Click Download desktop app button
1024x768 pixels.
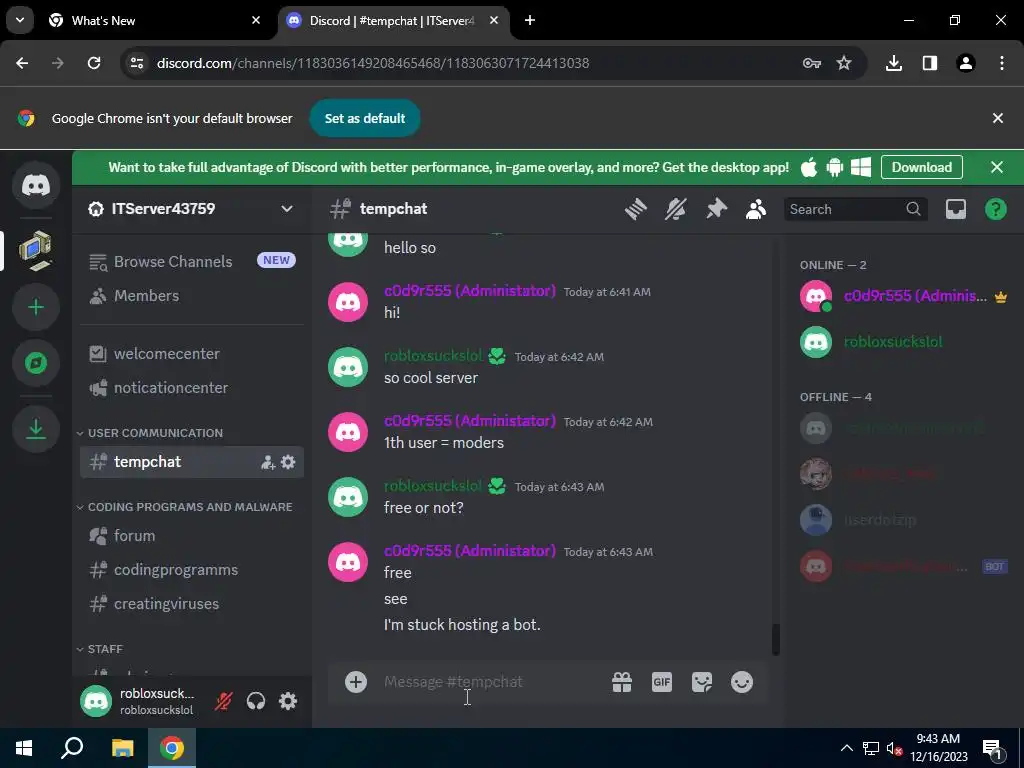921,167
